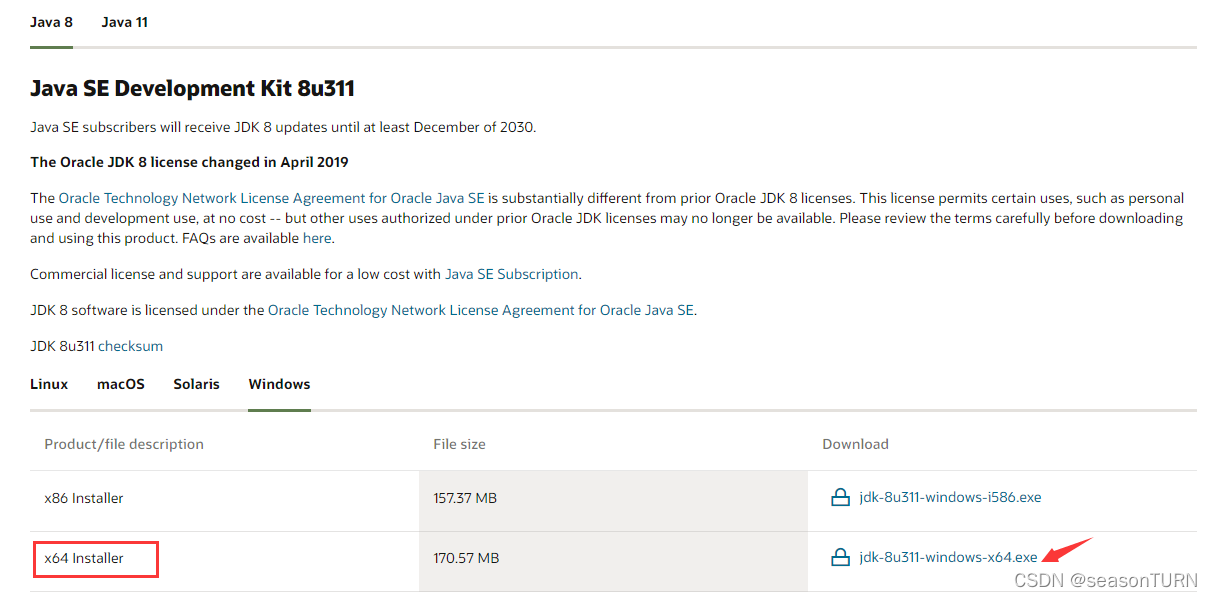This screenshot has width=1212, height=597.
Task: Select the macOS platform tab
Action: tap(121, 384)
